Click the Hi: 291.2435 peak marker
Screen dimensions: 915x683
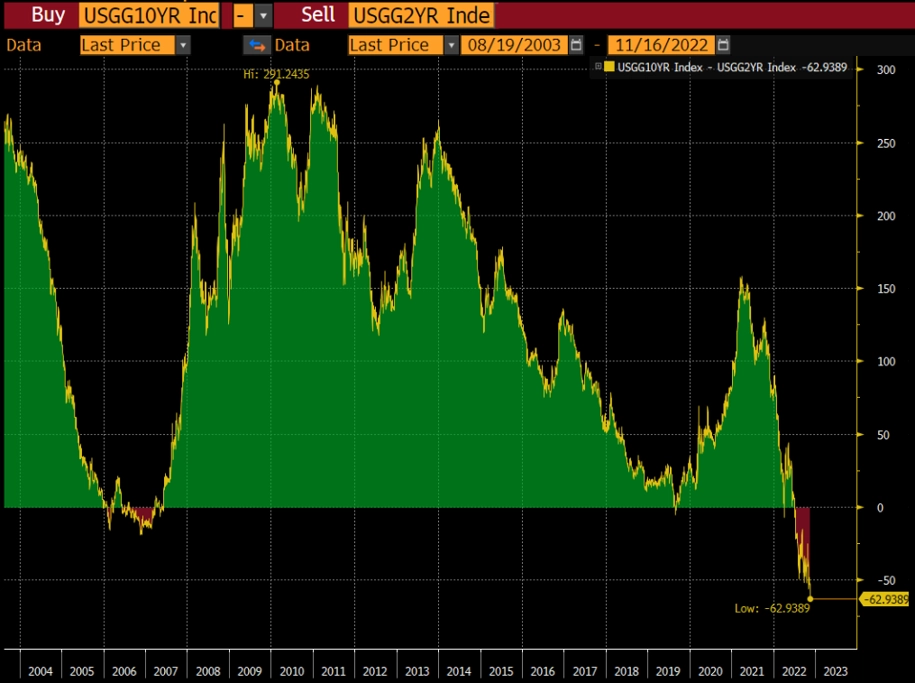277,83
